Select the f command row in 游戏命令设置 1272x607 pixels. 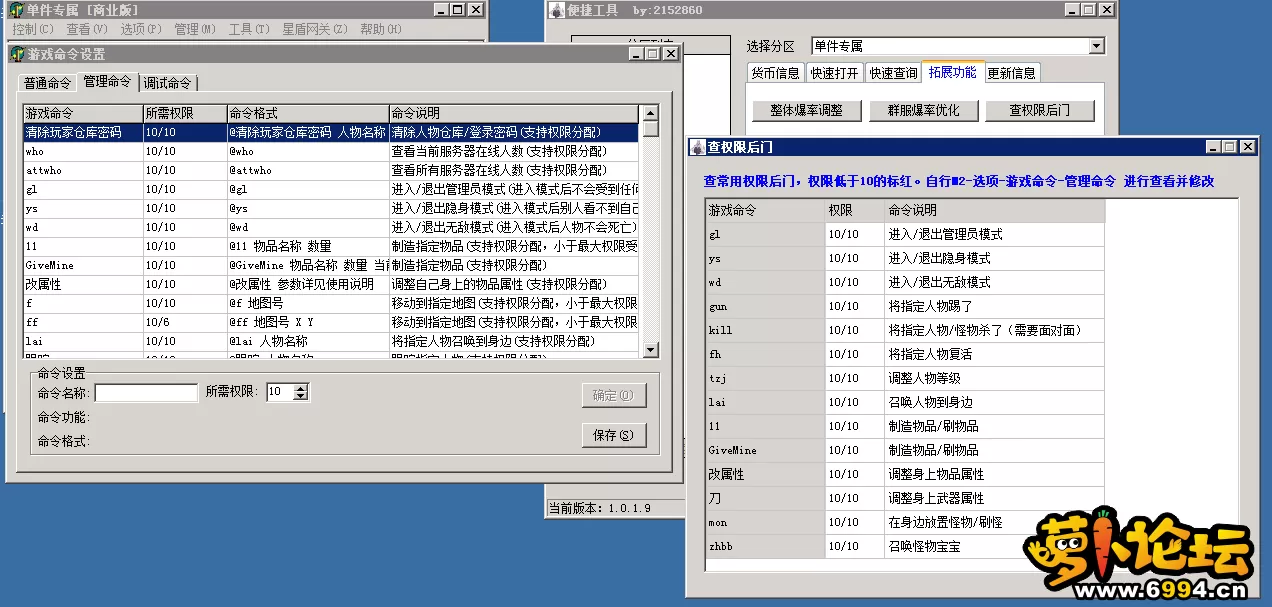pos(330,303)
